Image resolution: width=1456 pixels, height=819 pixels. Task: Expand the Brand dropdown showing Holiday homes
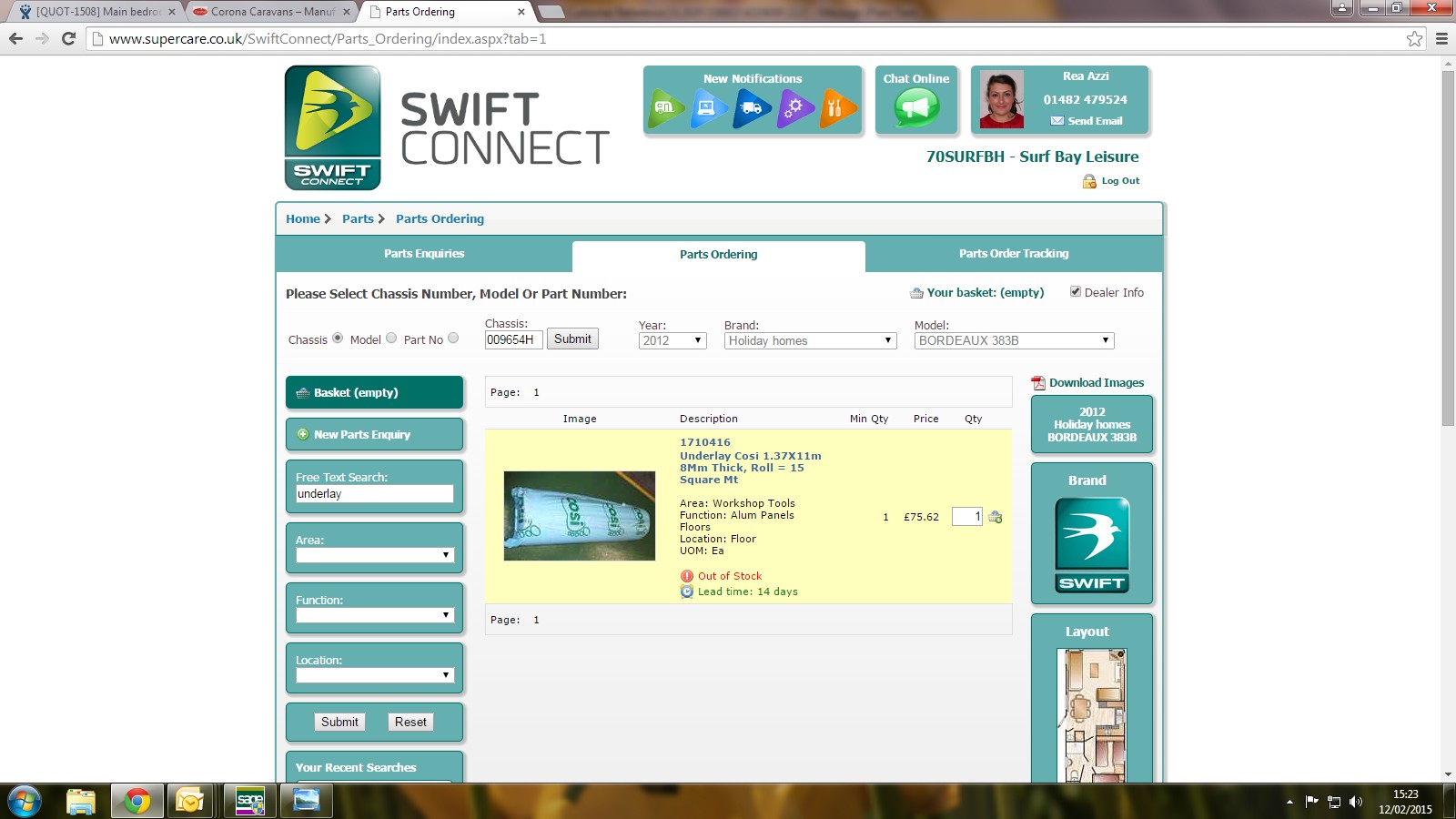810,340
